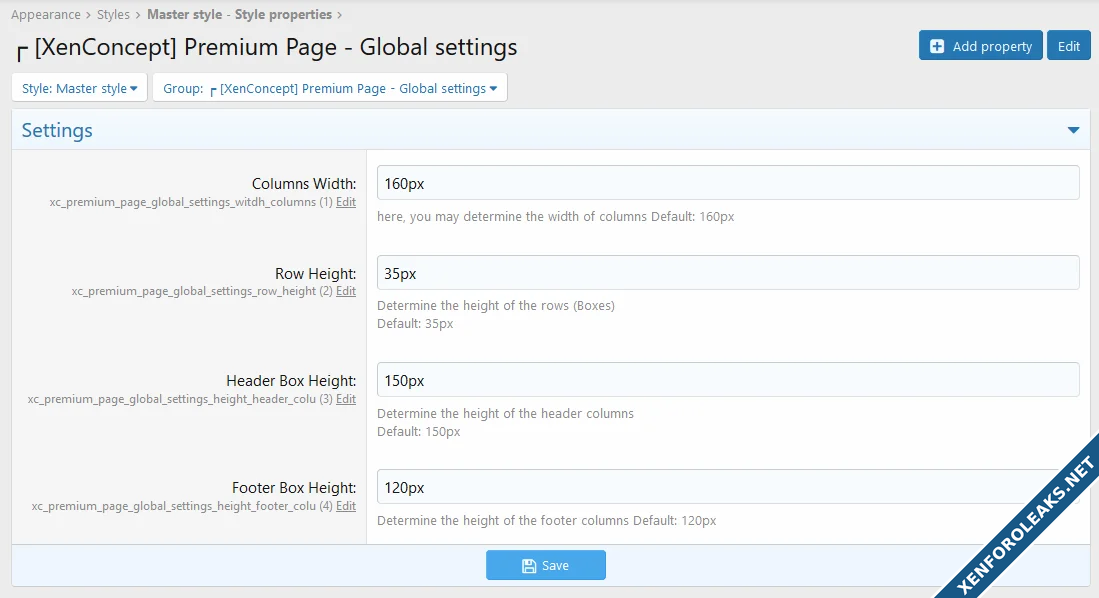Open the Group selection dropdown
Image resolution: width=1099 pixels, height=598 pixels.
[x=330, y=88]
